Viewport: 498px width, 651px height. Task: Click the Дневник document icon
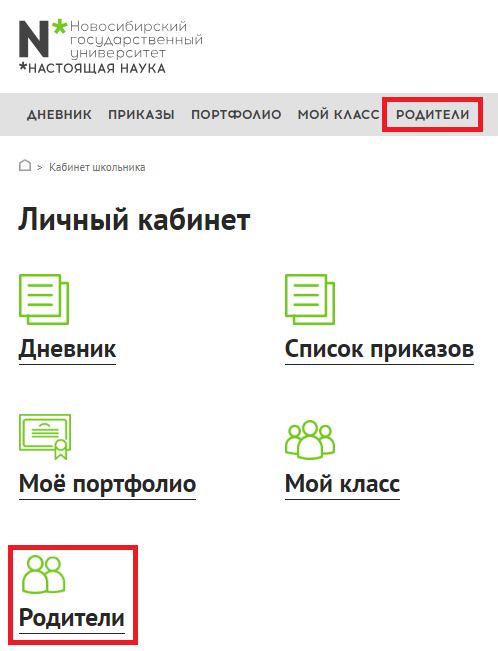[x=44, y=299]
